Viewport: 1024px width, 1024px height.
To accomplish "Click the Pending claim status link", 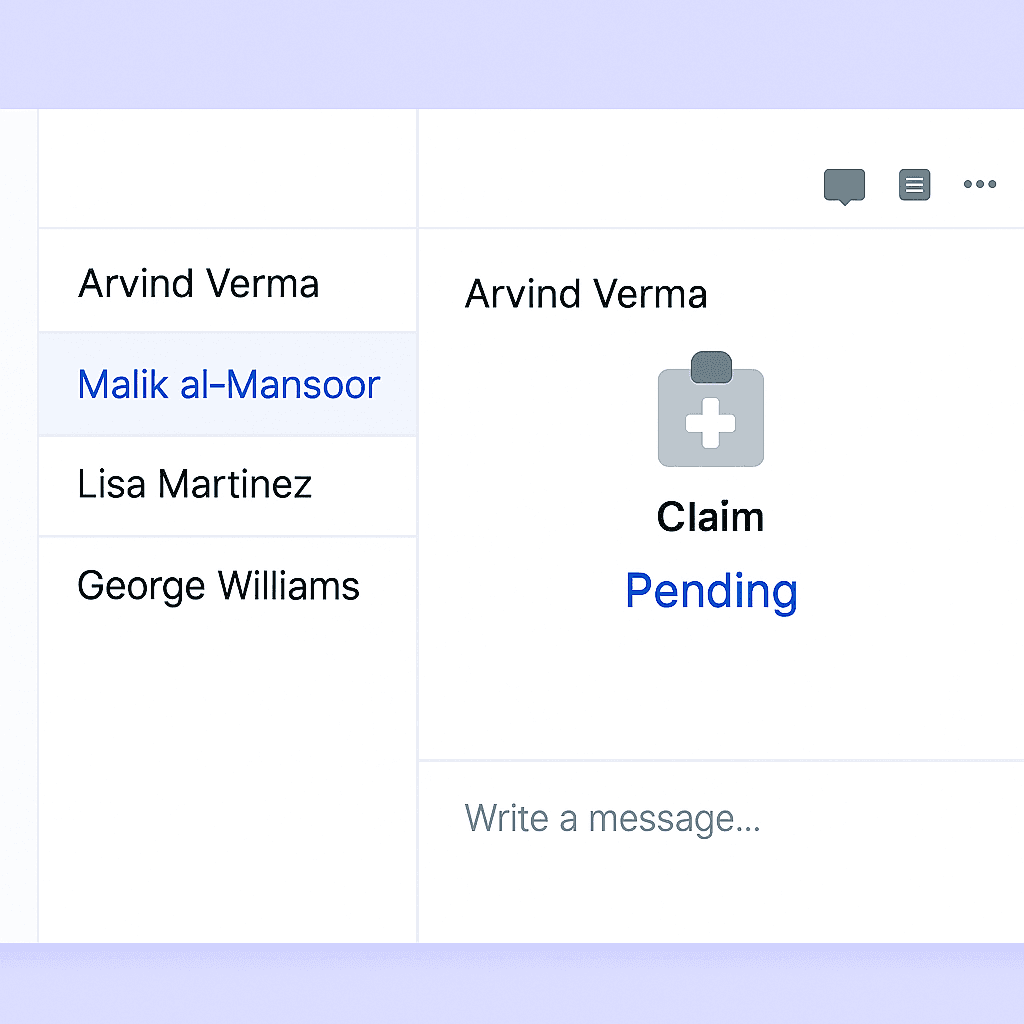I will point(711,591).
